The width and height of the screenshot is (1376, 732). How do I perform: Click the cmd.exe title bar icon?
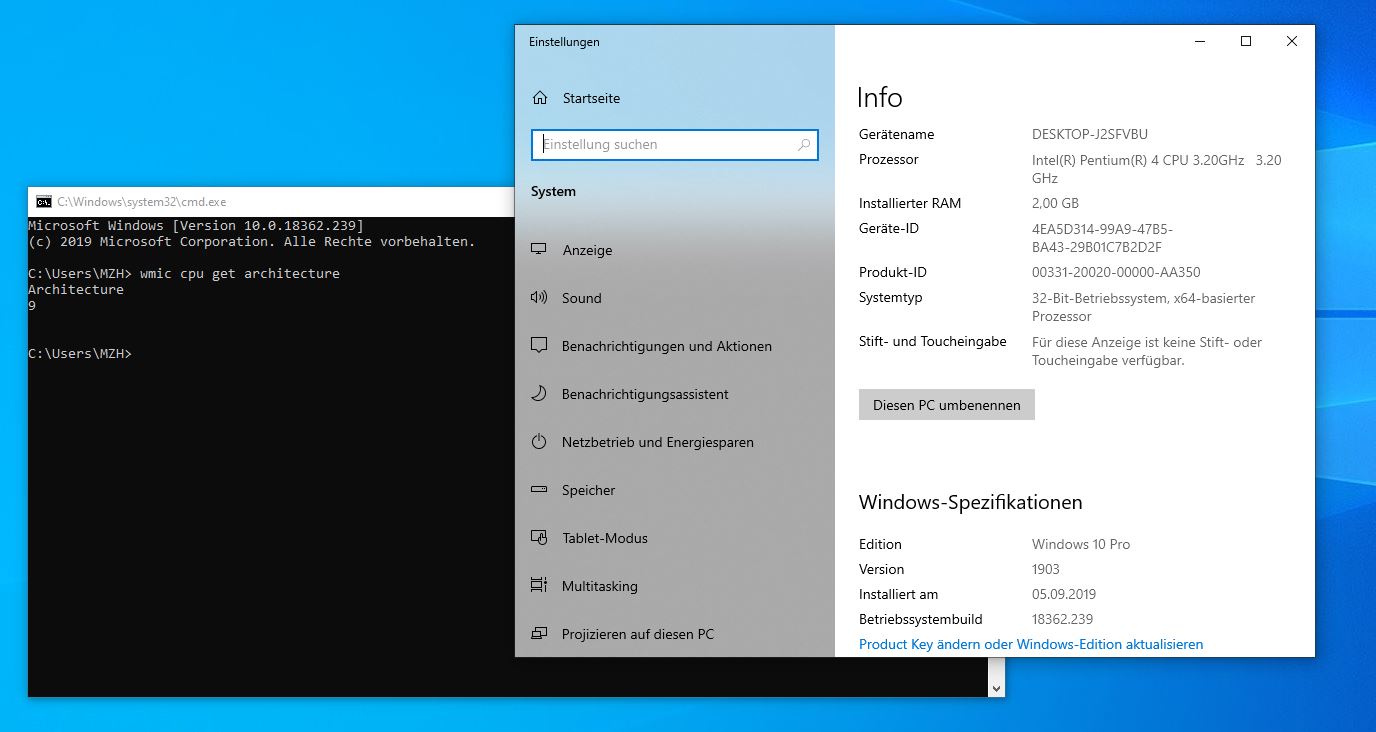[43, 202]
